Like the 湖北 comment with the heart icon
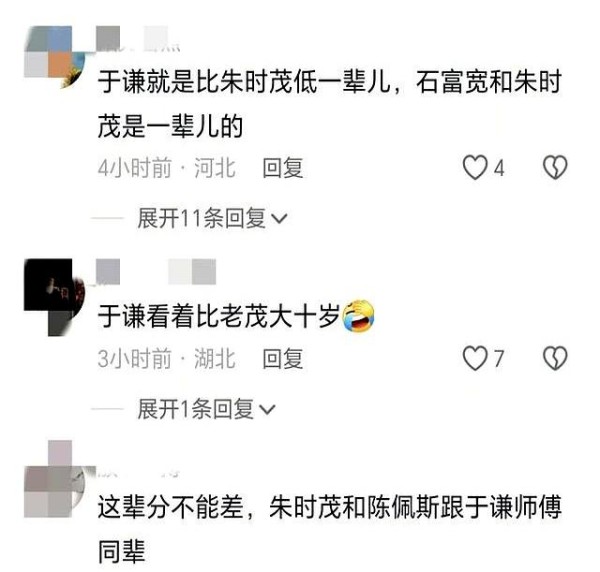This screenshot has width=600, height=572. pos(475,359)
